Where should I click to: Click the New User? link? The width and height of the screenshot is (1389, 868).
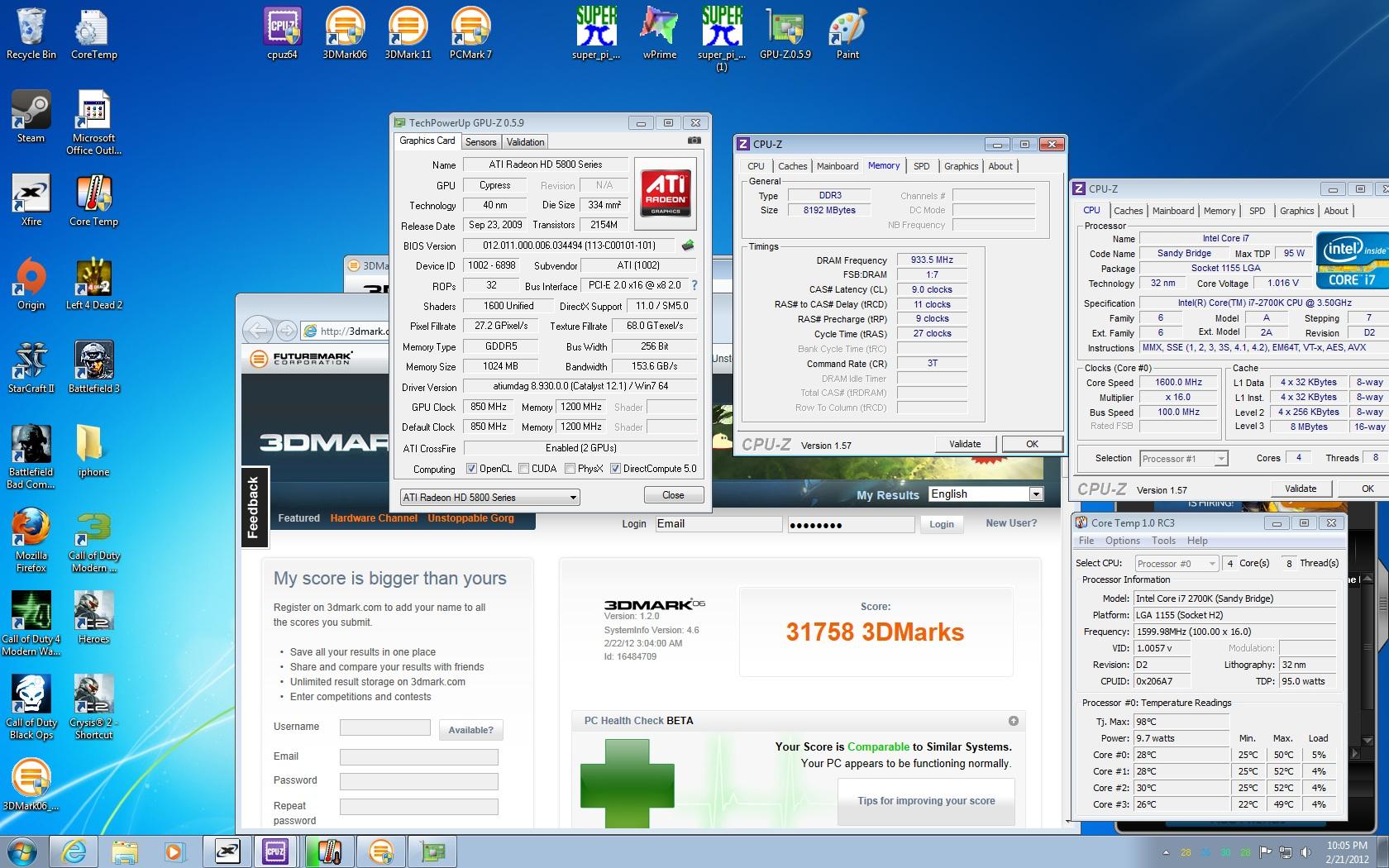(x=1011, y=523)
